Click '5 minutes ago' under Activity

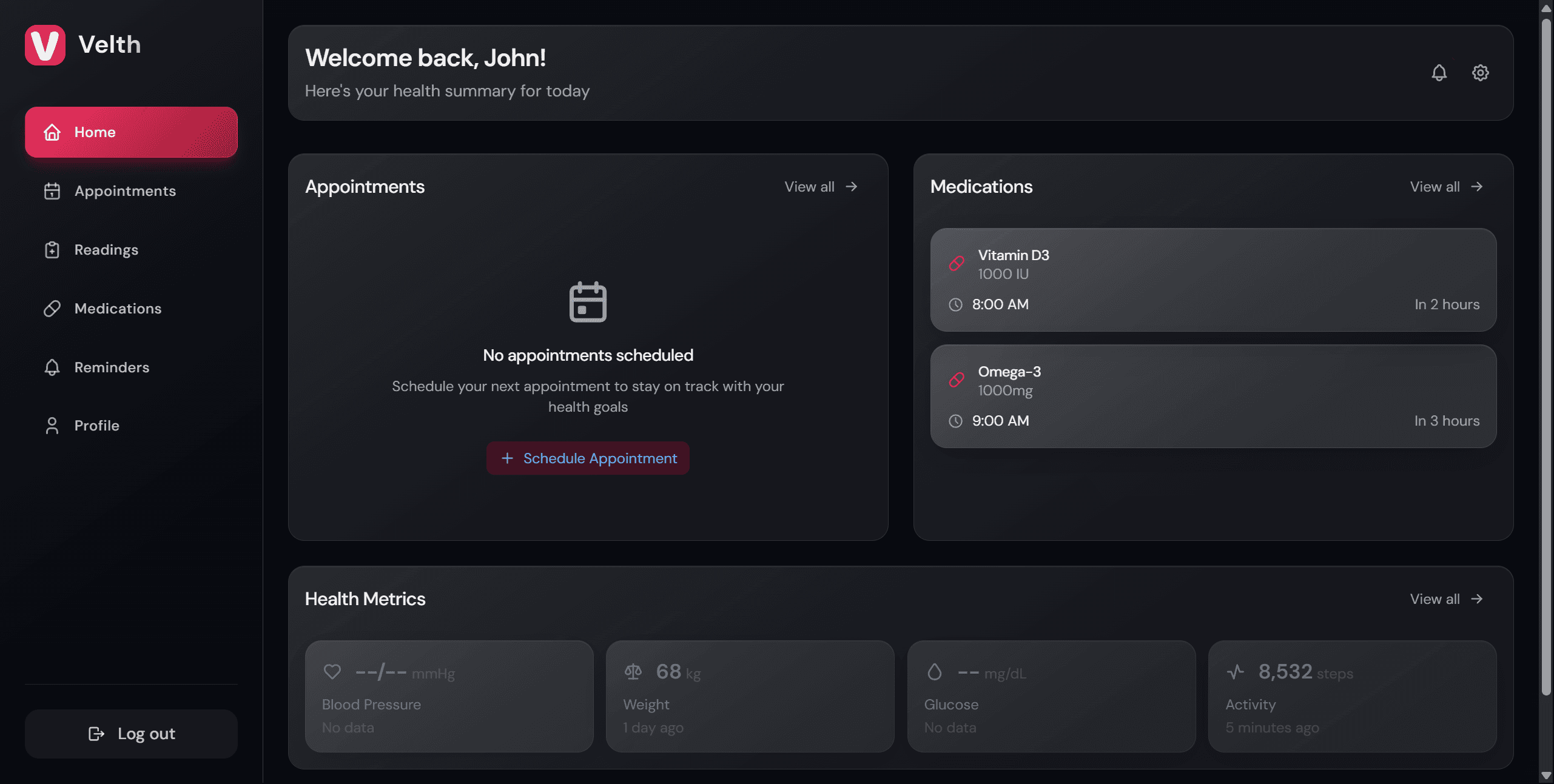tap(1272, 728)
